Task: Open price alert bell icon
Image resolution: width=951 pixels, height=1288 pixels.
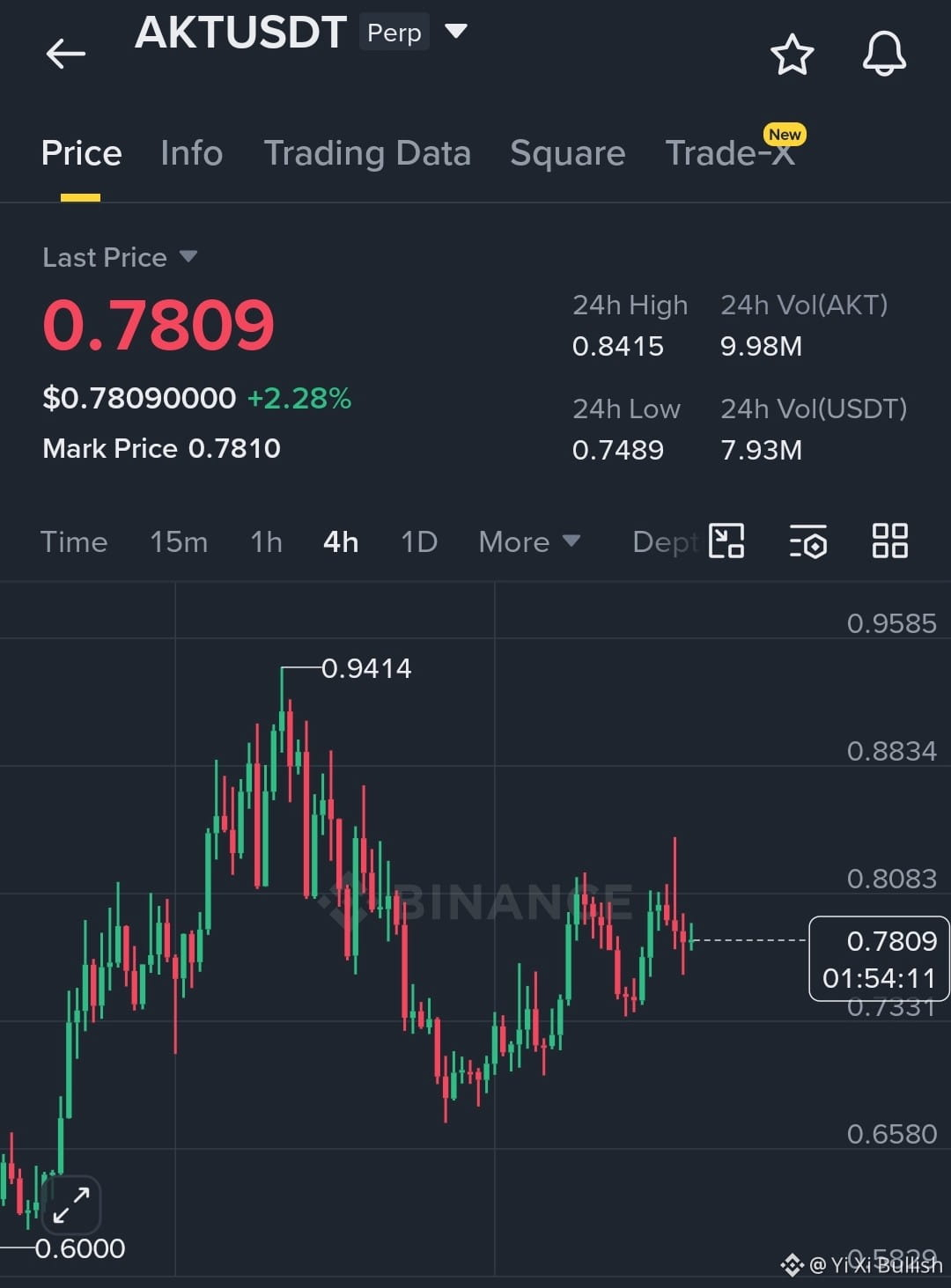Action: tap(884, 54)
